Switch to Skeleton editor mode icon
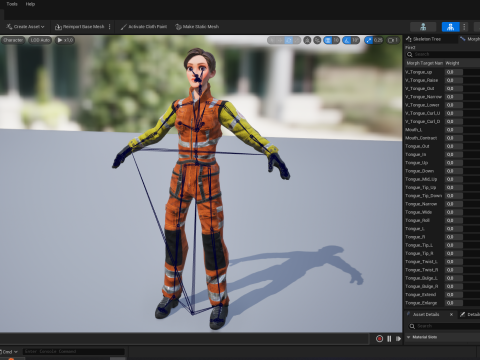This screenshot has height=360, width=480. point(423,27)
